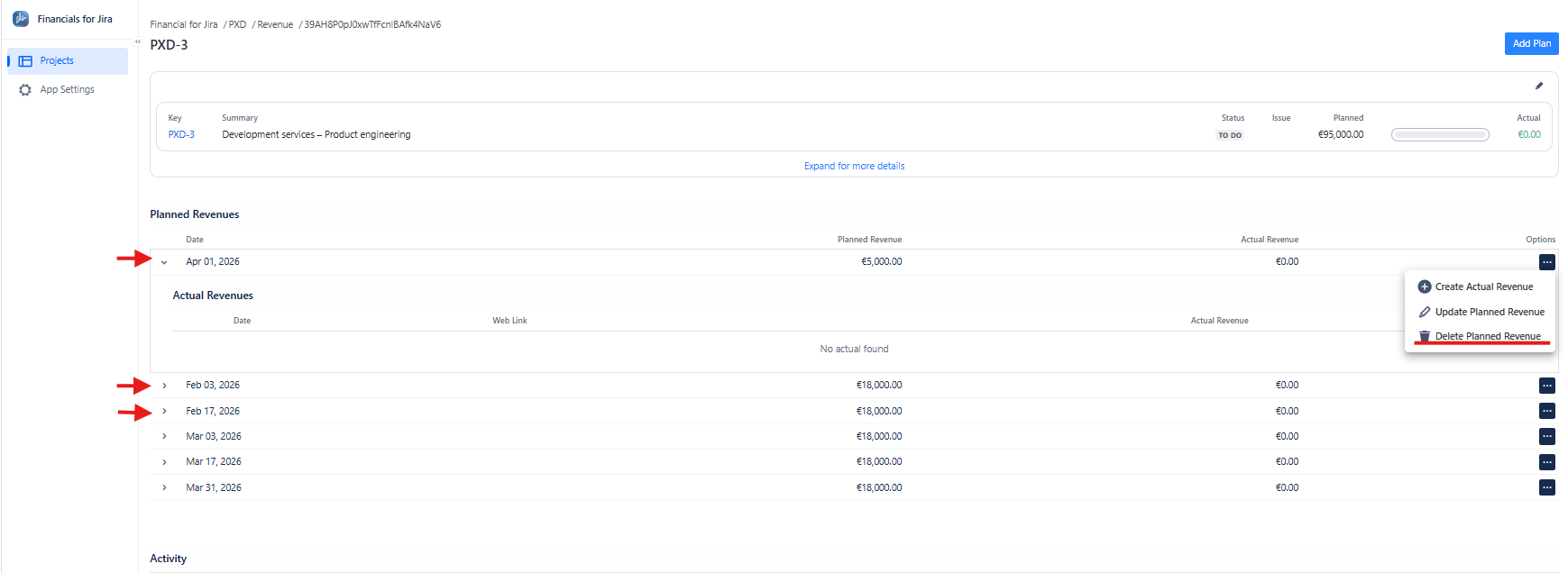Click the No actual found message
1568x573 pixels.
(x=854, y=350)
